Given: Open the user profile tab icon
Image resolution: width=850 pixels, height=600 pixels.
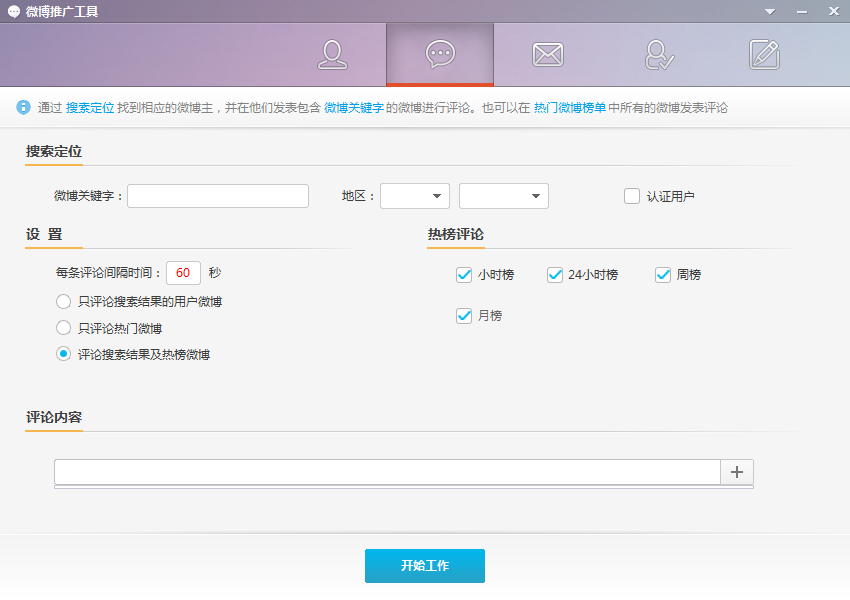Looking at the screenshot, I should coord(332,55).
